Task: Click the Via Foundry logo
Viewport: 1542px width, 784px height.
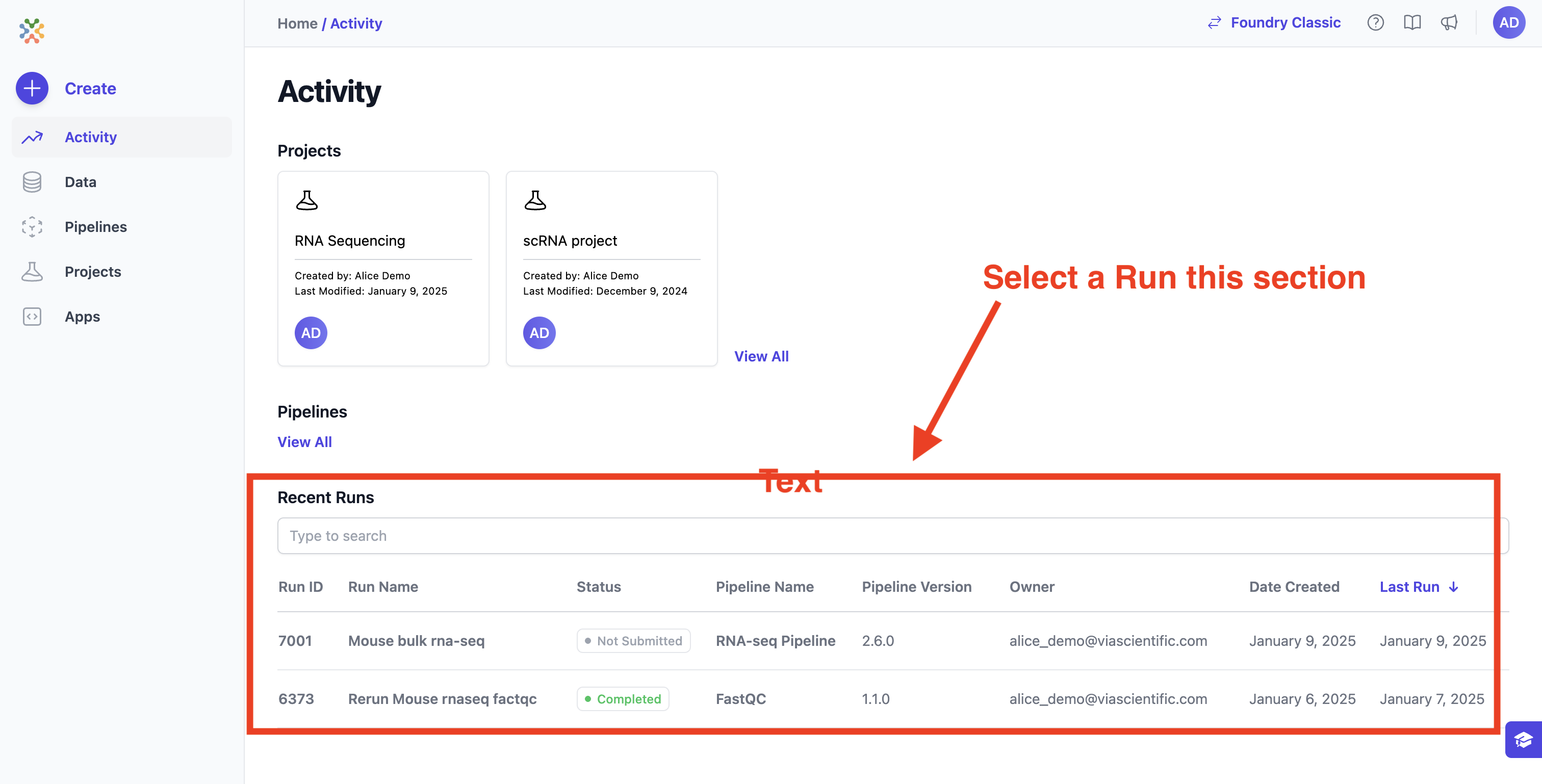Action: click(32, 31)
